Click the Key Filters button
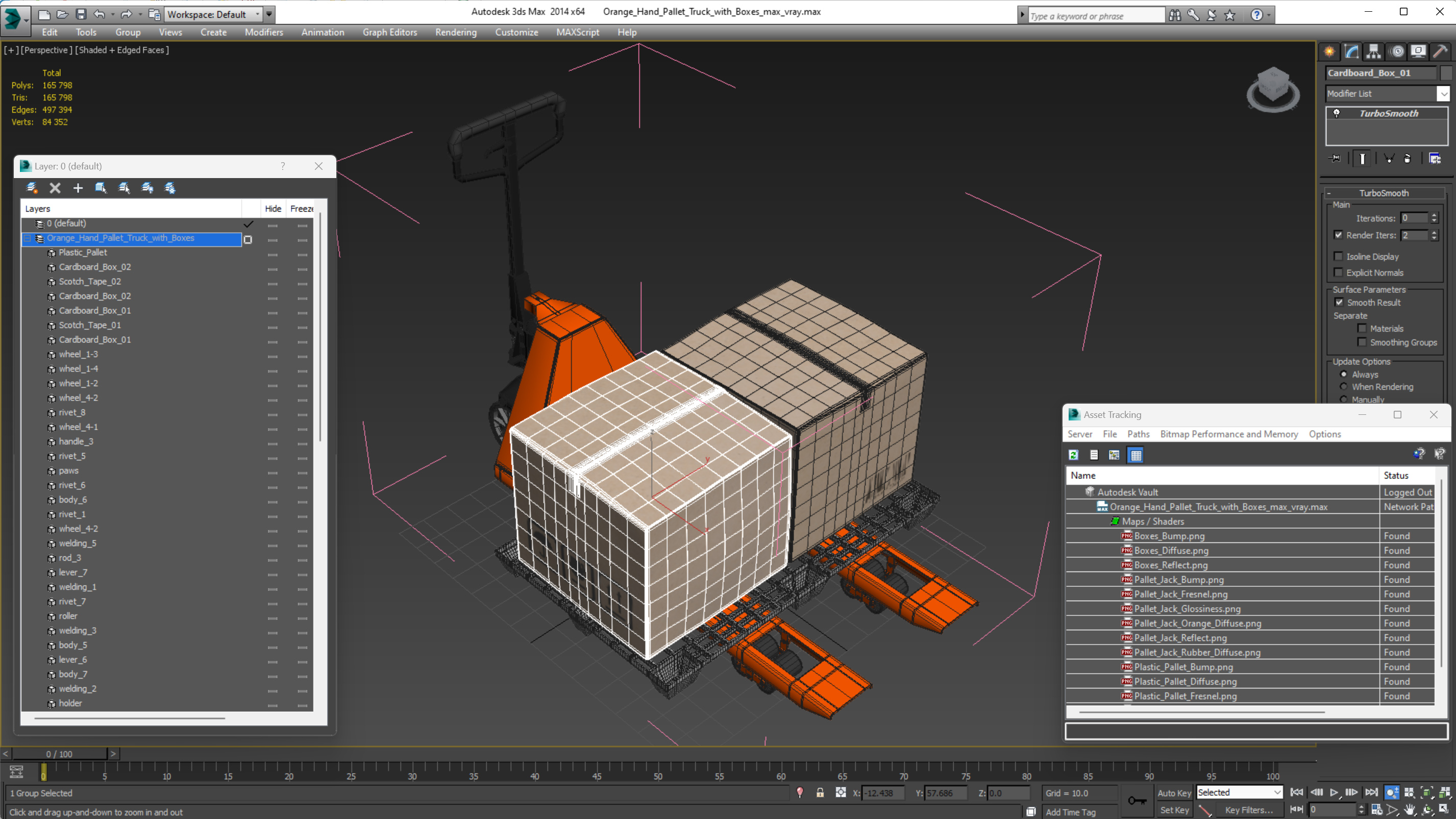This screenshot has height=819, width=1456. tap(1249, 809)
